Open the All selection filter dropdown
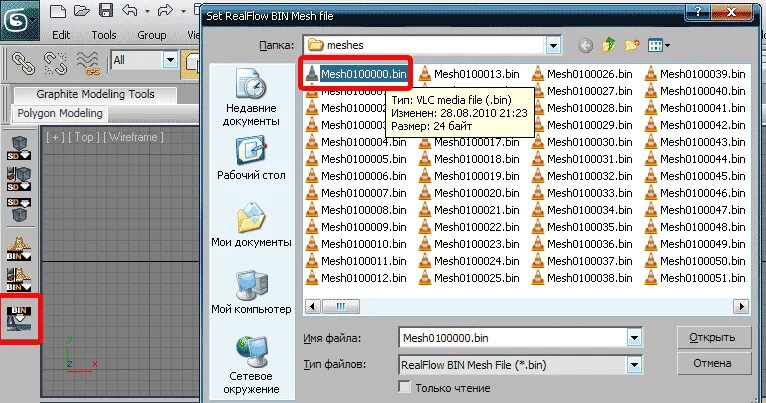Image resolution: width=766 pixels, height=403 pixels. click(170, 60)
